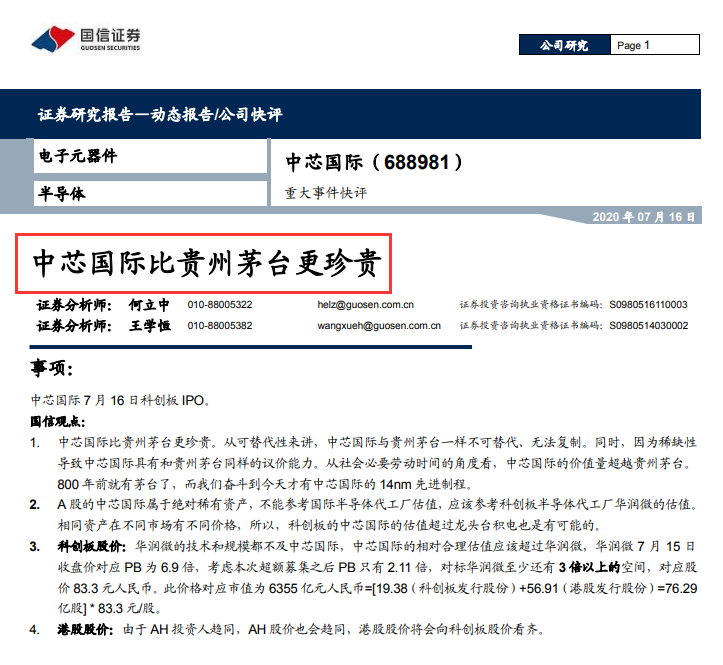The height and width of the screenshot is (665, 723).
Task: Click the date '2020年07月16日'
Action: (644, 217)
